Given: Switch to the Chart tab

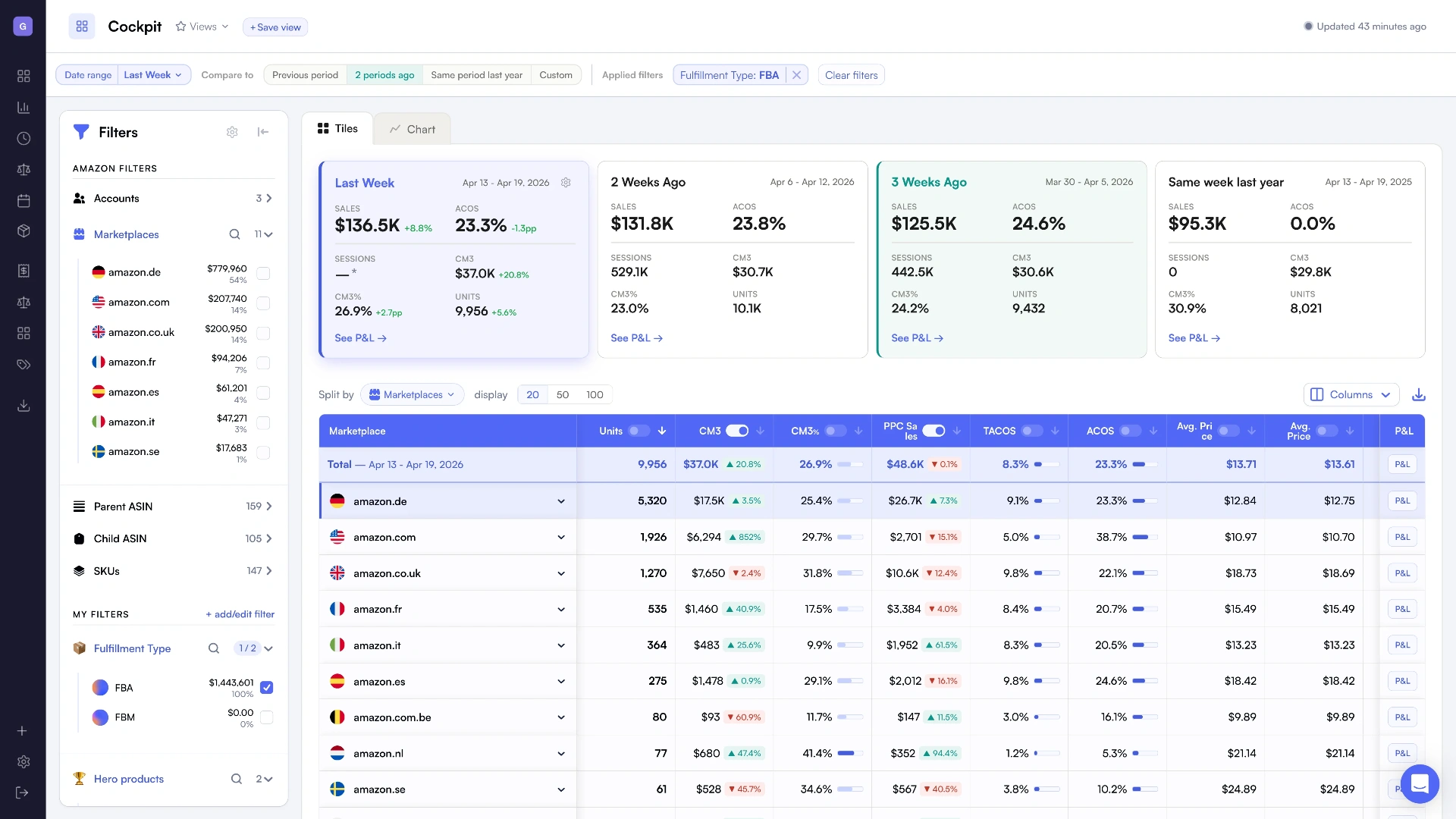Looking at the screenshot, I should [x=413, y=130].
